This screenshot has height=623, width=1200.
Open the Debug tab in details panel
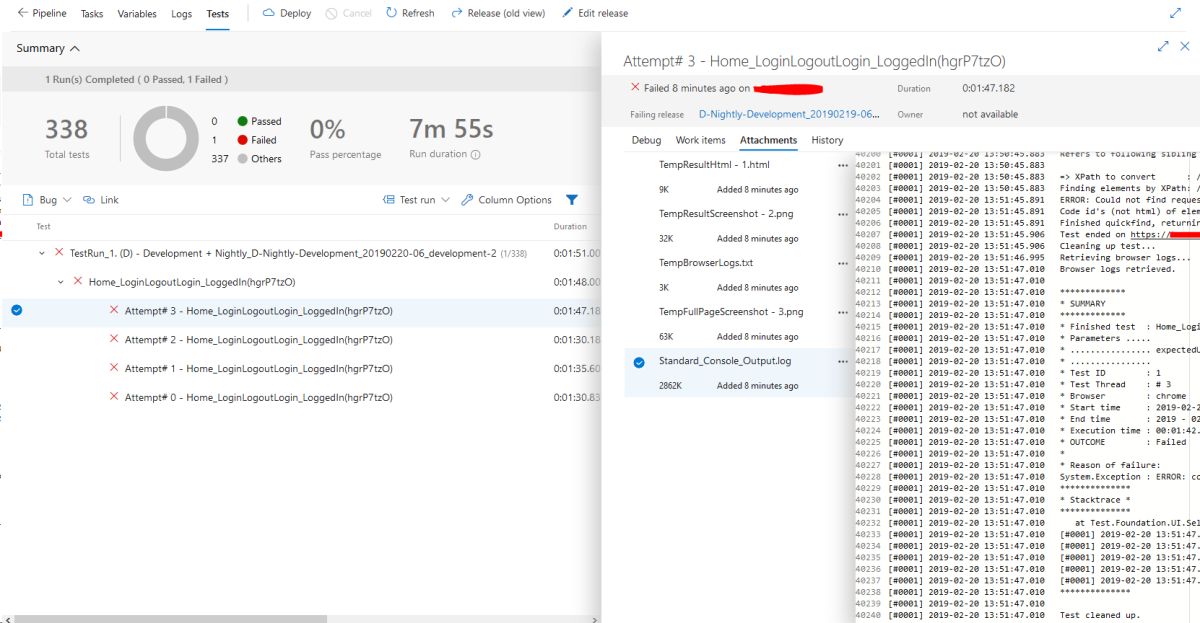tap(646, 140)
